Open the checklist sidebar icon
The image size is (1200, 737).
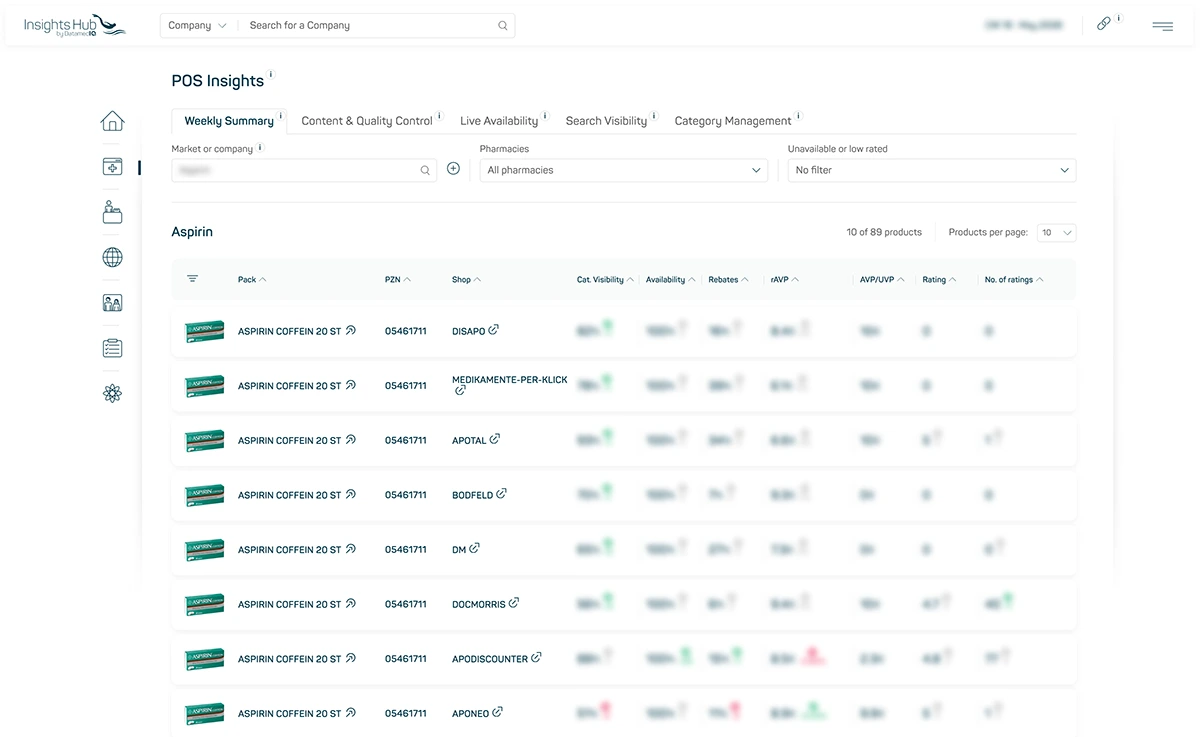pyautogui.click(x=112, y=348)
